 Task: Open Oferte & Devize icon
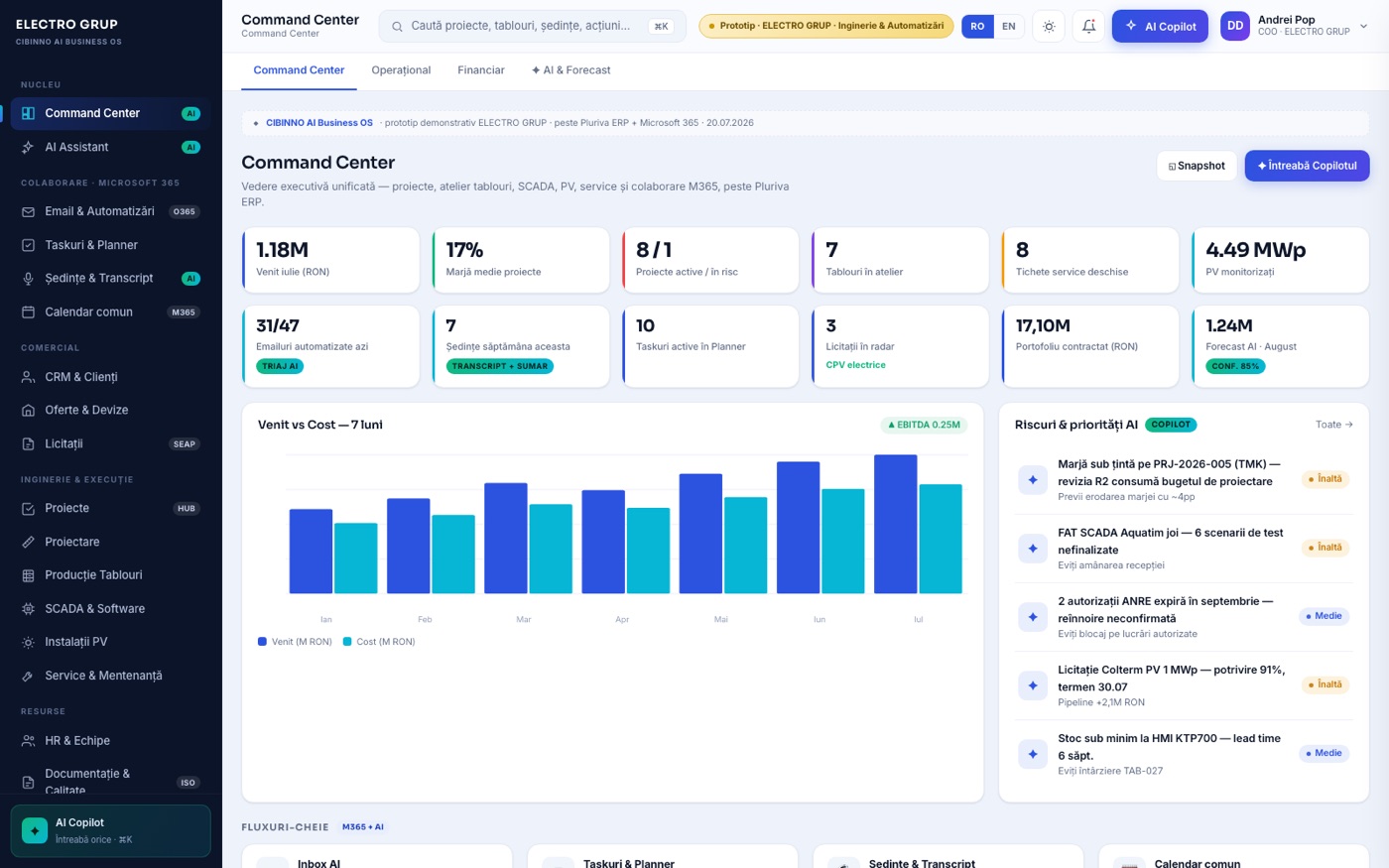point(28,410)
